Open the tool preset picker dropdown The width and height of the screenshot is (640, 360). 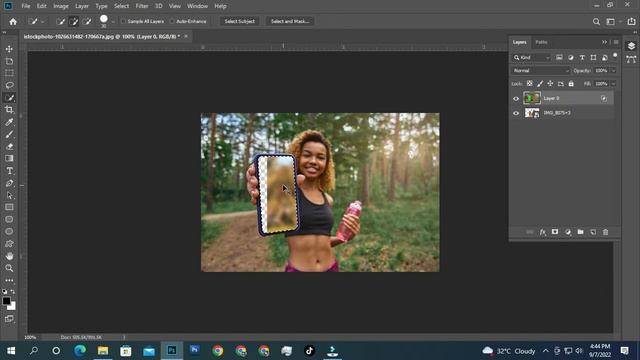coord(42,21)
